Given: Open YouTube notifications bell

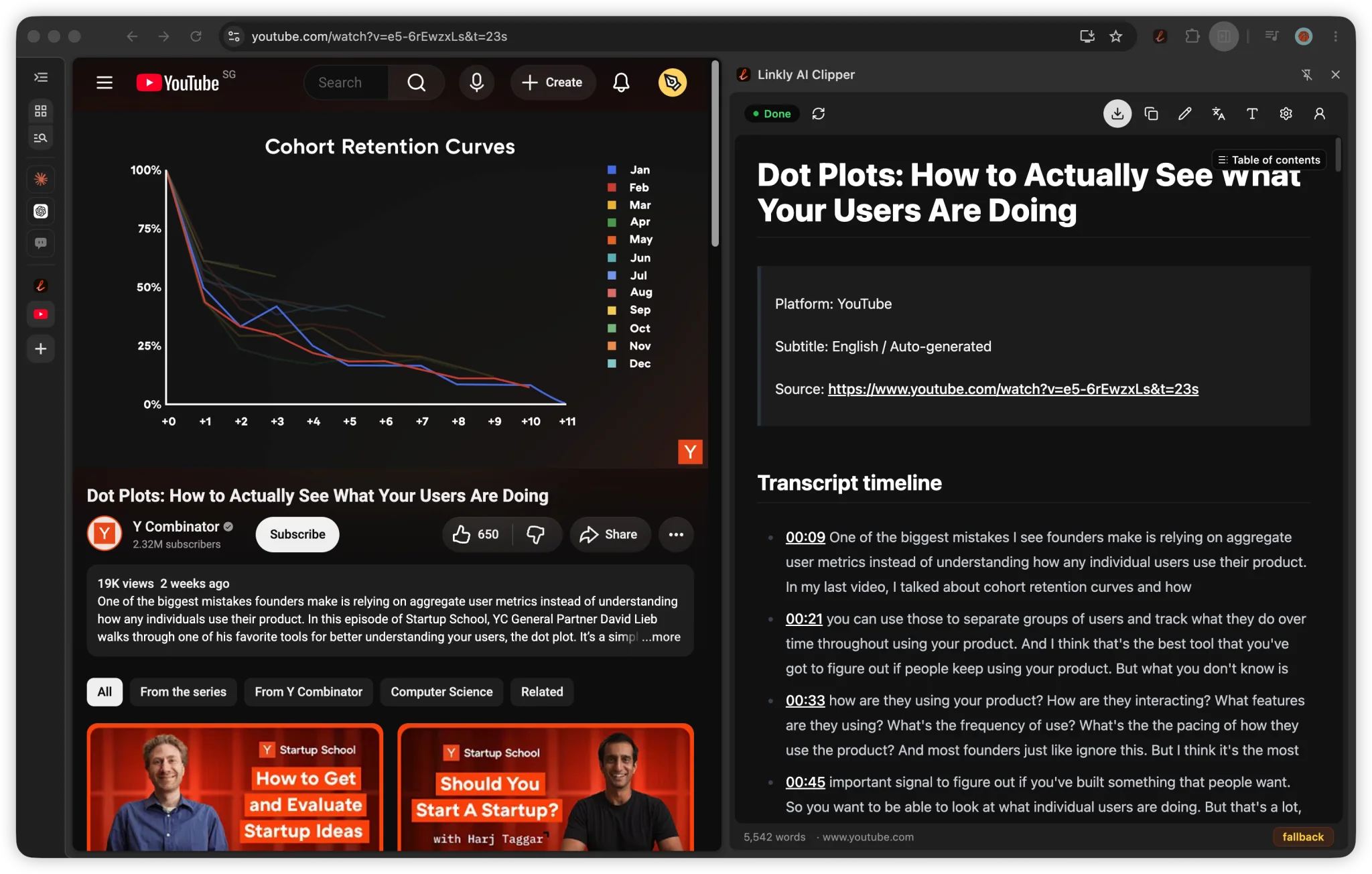Looking at the screenshot, I should (621, 82).
